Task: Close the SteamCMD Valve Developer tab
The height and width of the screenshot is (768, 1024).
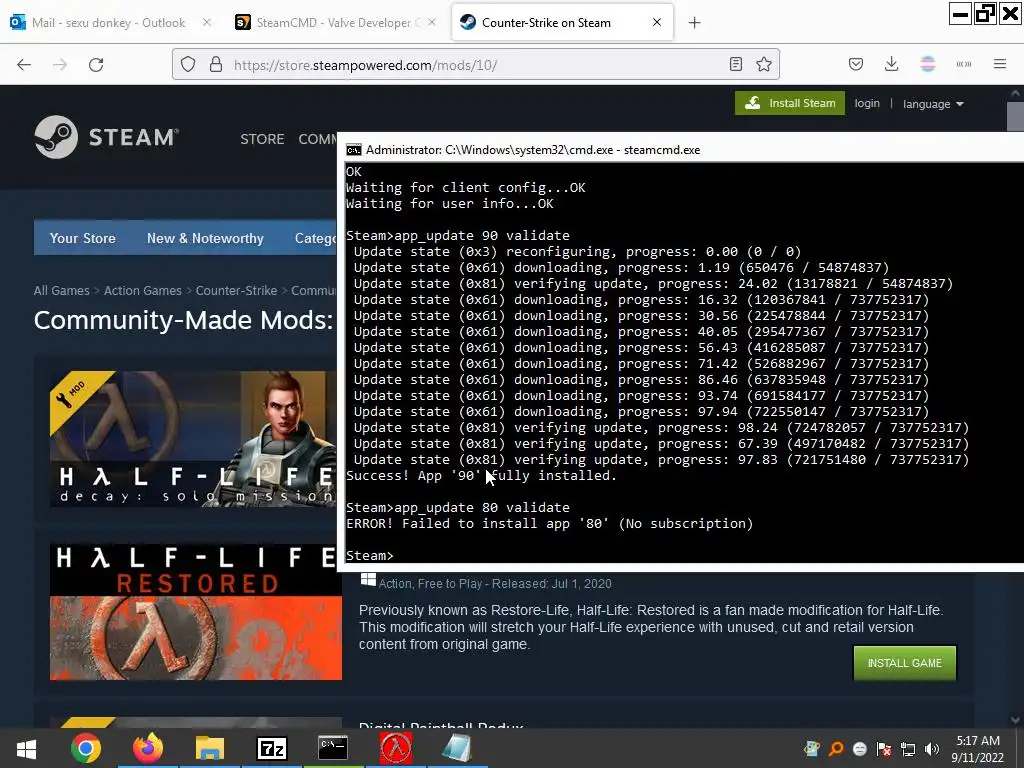Action: [432, 22]
